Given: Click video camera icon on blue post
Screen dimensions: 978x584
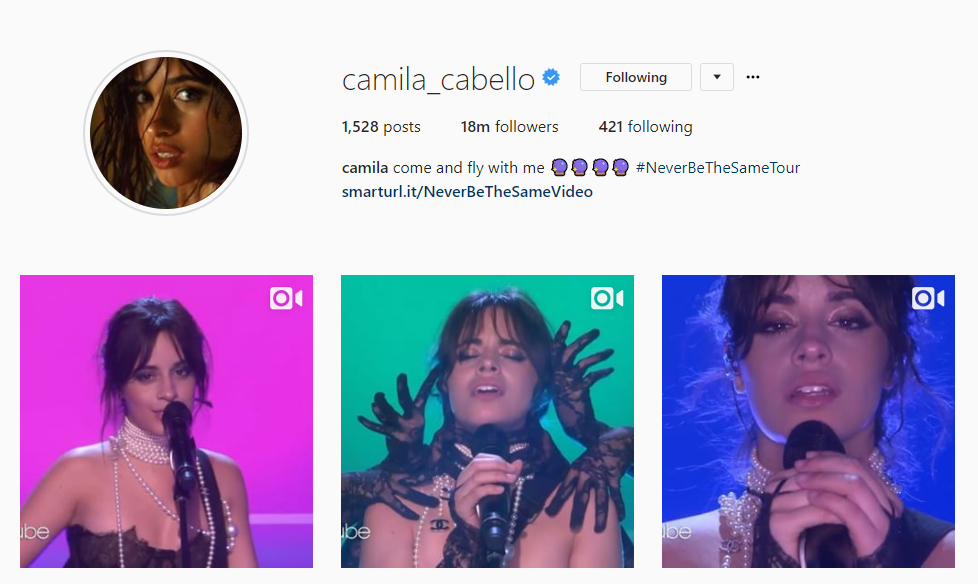Looking at the screenshot, I should click(928, 298).
